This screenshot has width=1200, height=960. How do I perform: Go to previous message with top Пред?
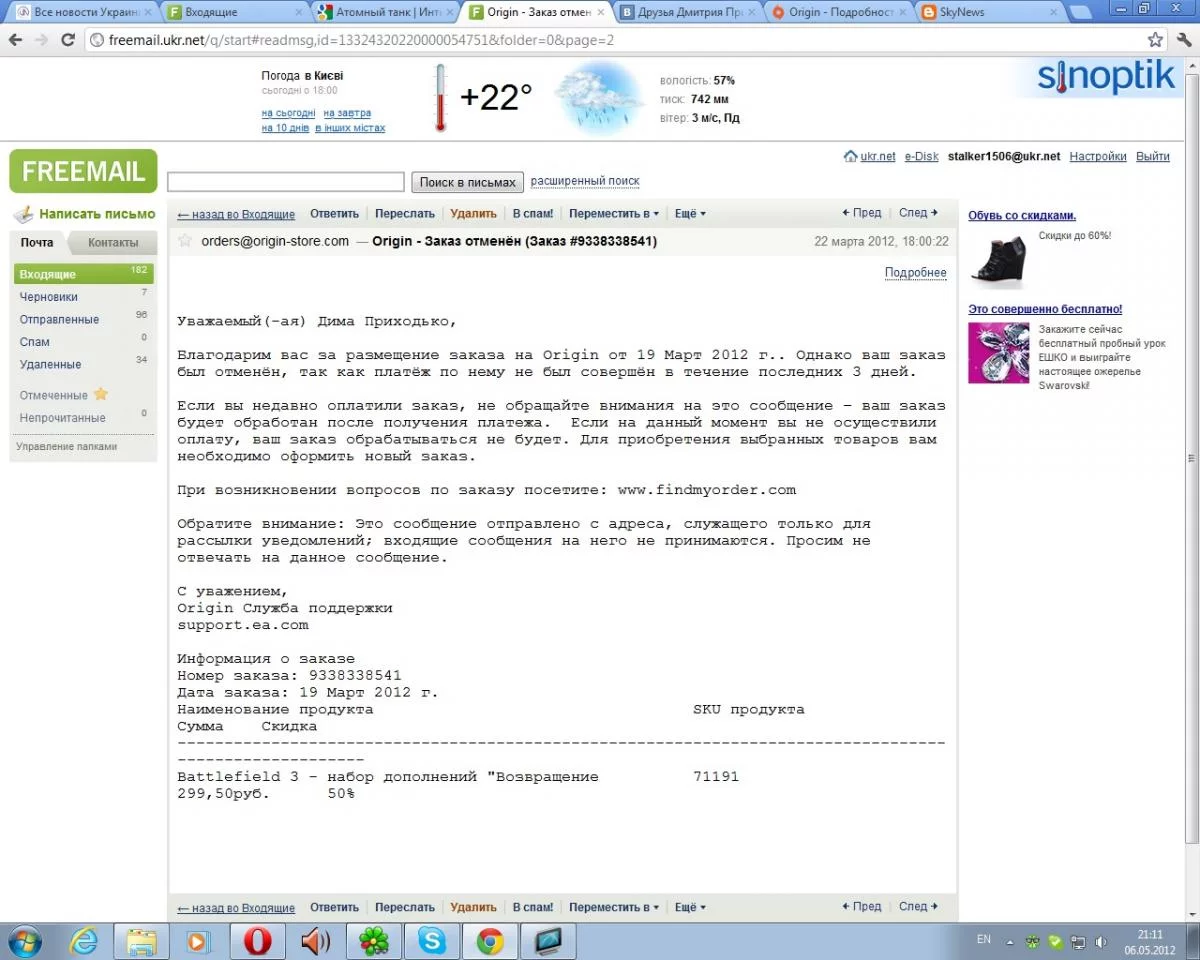tap(862, 213)
